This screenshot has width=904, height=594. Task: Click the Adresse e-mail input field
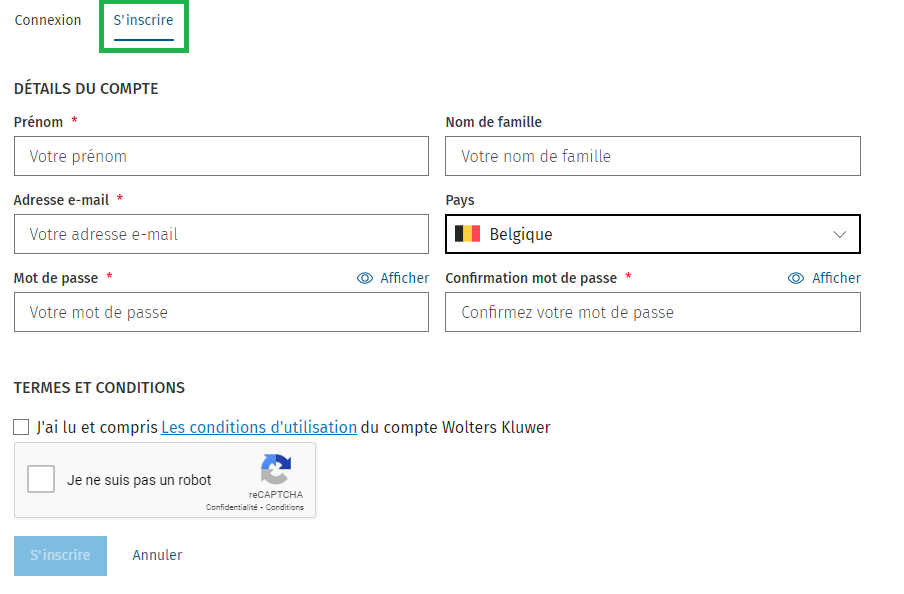point(221,234)
